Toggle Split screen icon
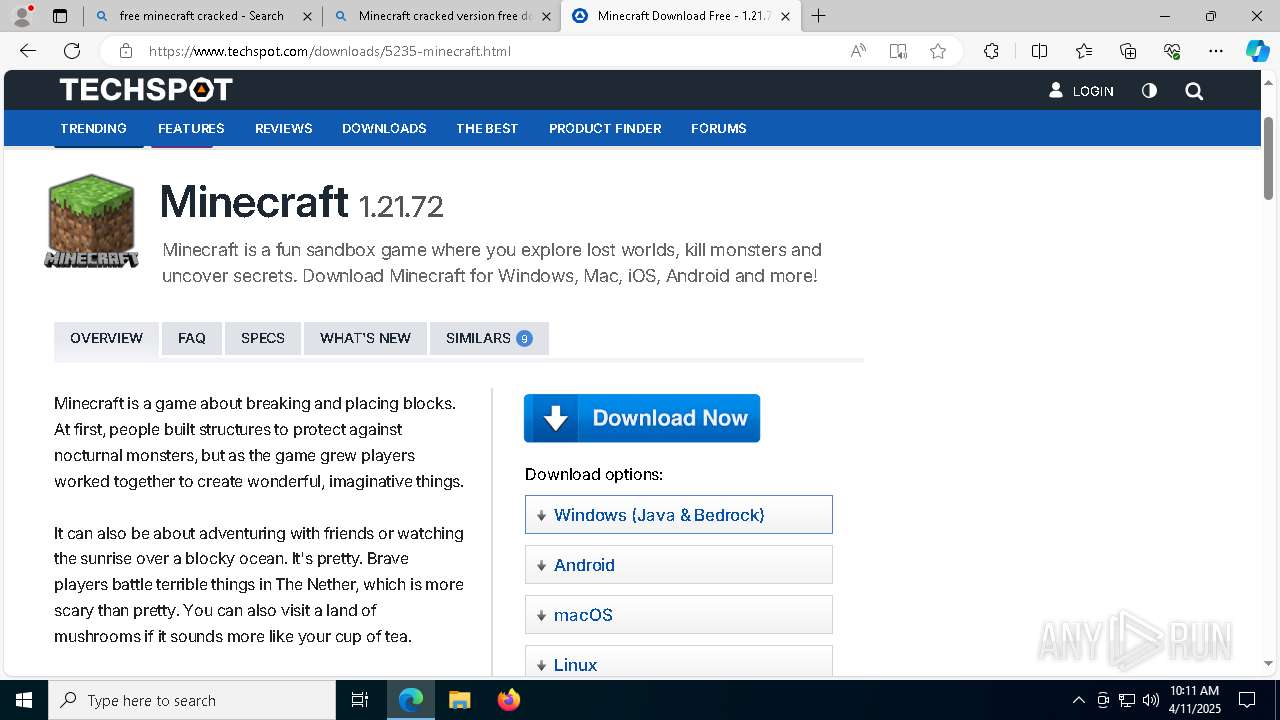Viewport: 1280px width, 720px height. [1039, 51]
